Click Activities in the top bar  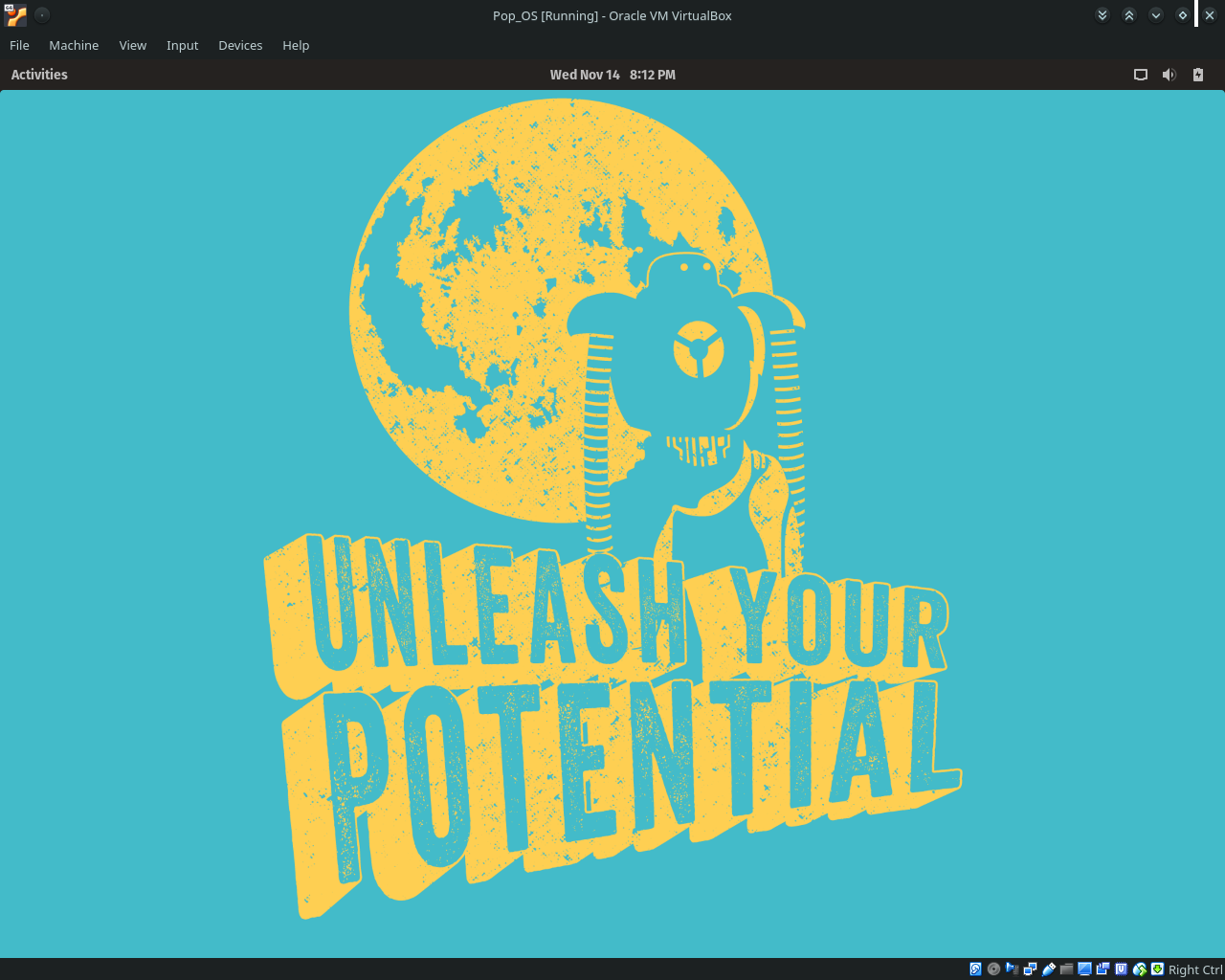click(38, 74)
